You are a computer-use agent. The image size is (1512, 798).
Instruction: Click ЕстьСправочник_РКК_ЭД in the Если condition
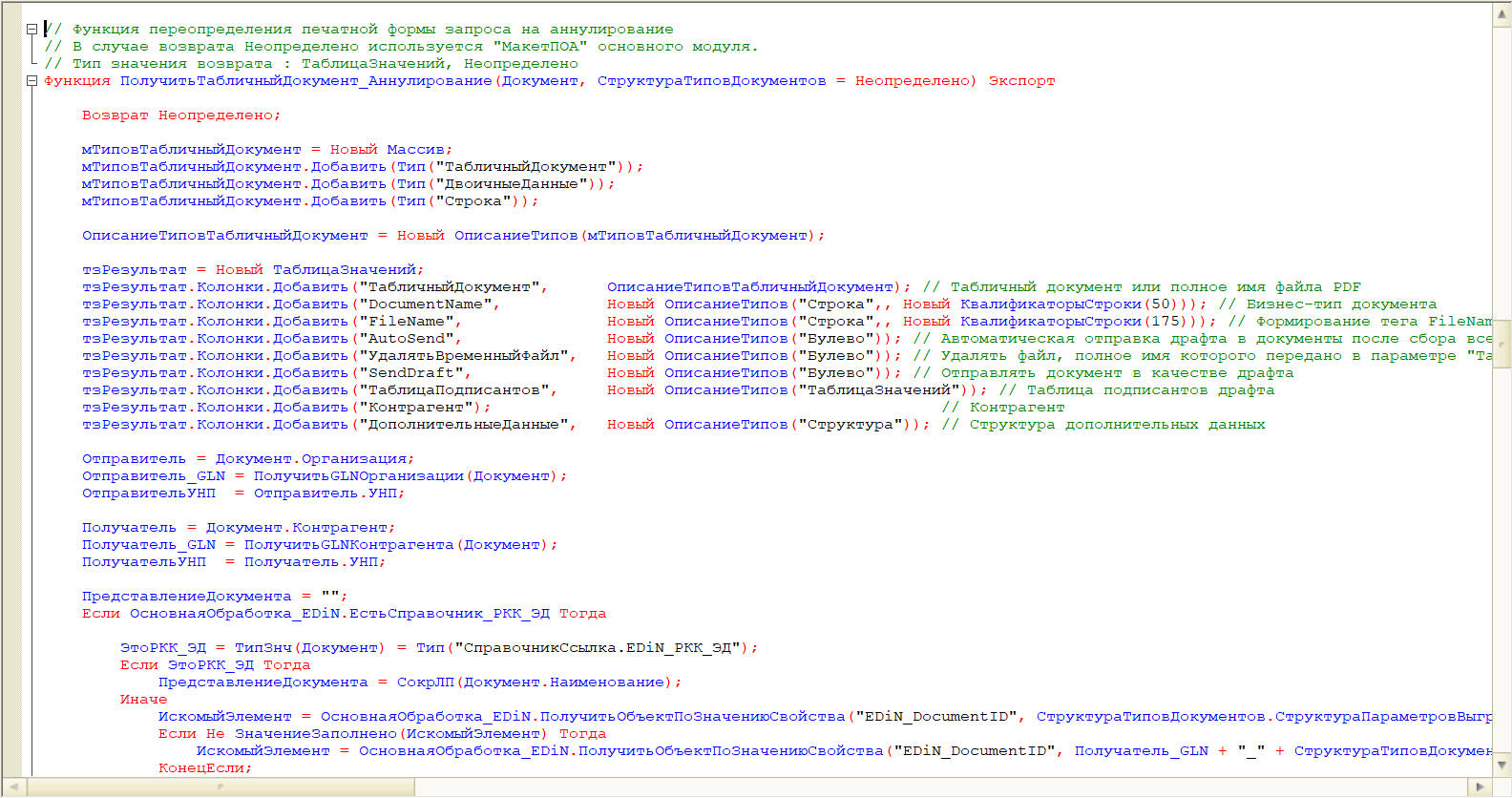coord(449,614)
